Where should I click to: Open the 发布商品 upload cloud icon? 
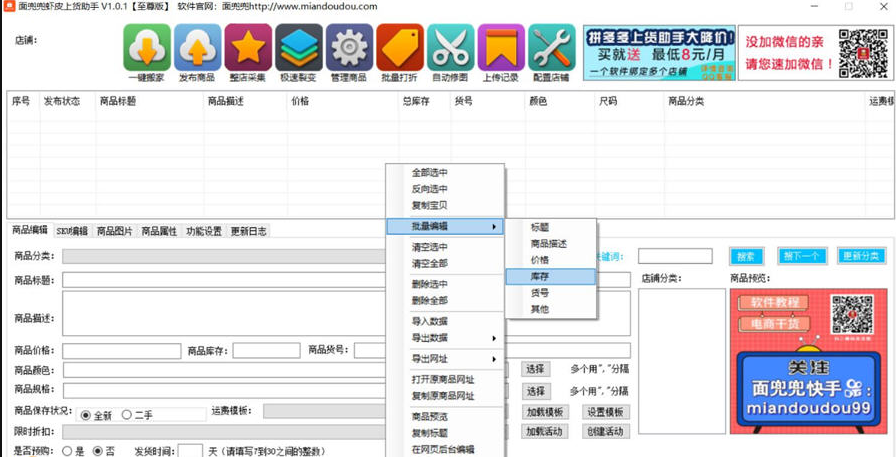coord(198,47)
